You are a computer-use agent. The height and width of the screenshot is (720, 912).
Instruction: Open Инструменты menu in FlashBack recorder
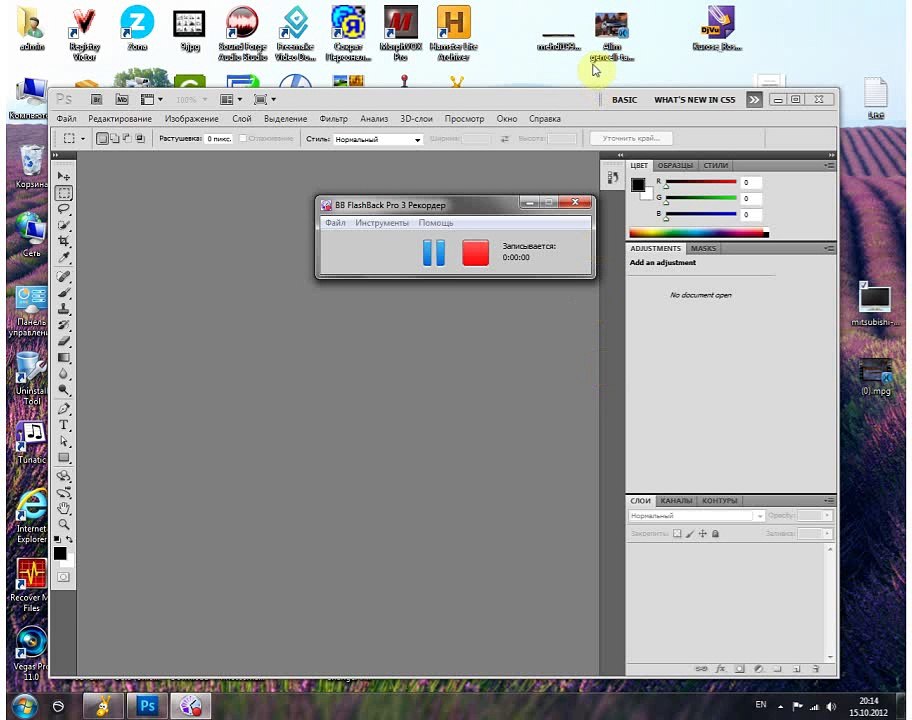tap(382, 223)
